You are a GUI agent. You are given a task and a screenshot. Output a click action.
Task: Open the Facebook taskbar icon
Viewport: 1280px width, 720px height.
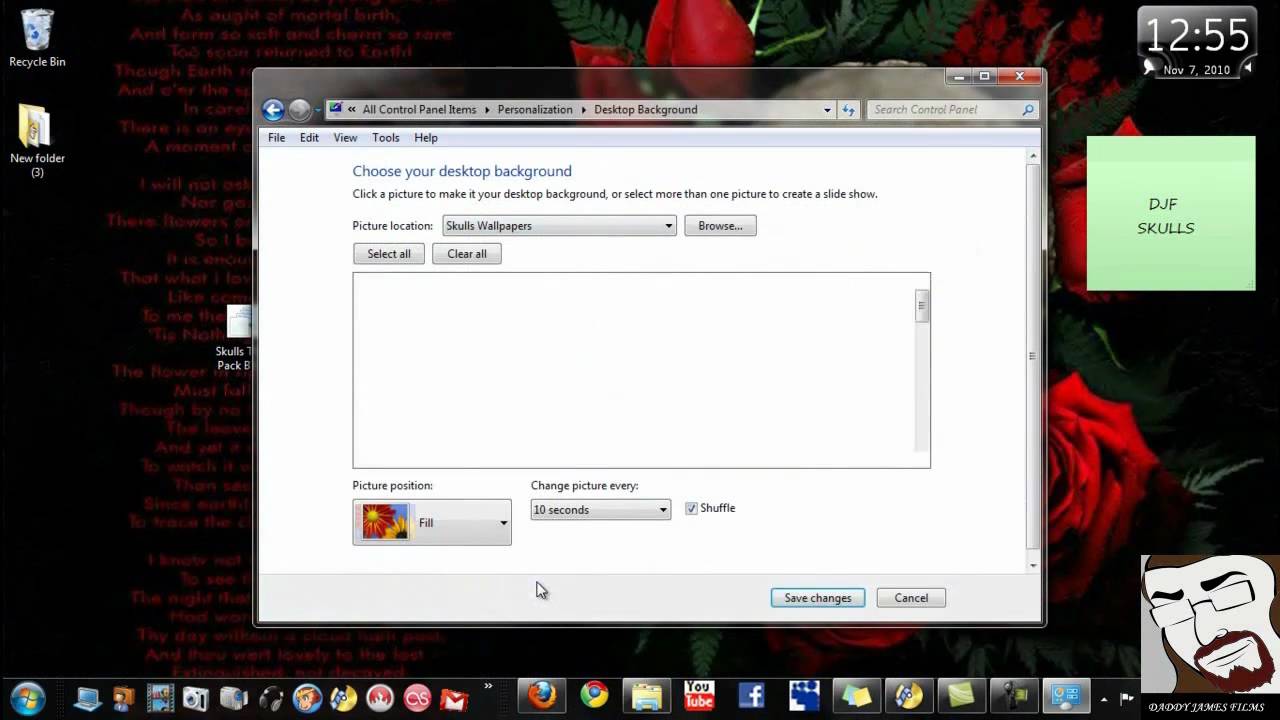click(x=751, y=696)
